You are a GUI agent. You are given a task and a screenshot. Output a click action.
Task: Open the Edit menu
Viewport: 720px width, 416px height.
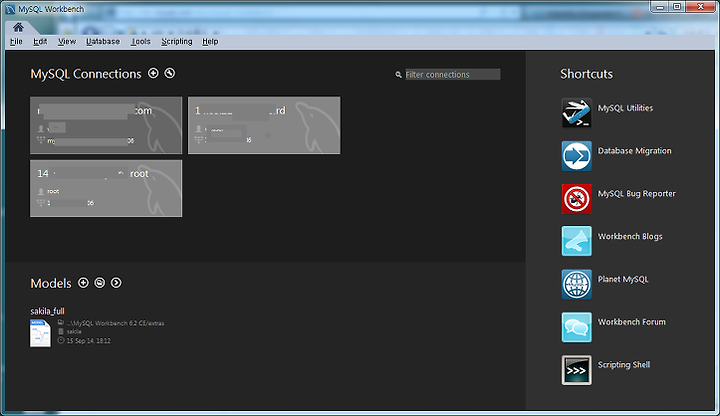click(x=40, y=41)
